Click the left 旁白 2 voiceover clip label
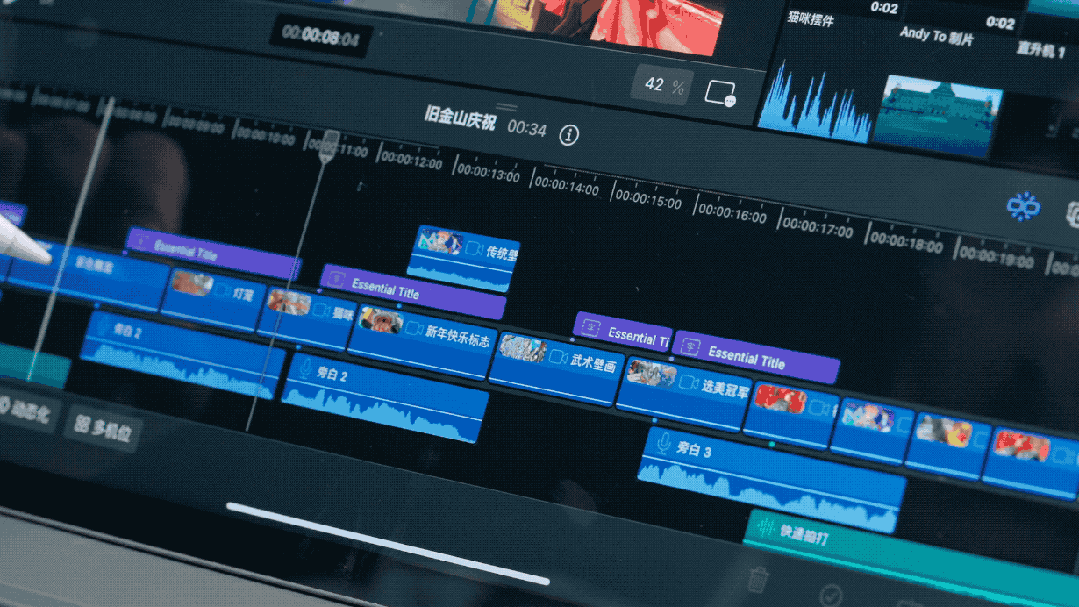1079x607 pixels. 127,331
